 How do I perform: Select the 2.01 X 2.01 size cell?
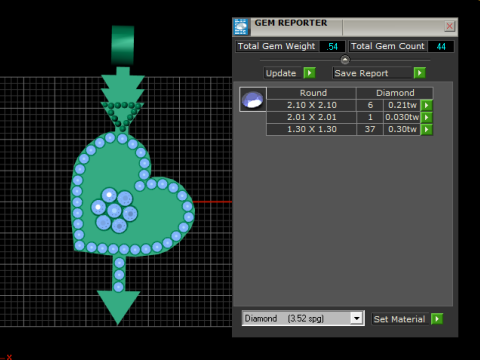pyautogui.click(x=312, y=117)
